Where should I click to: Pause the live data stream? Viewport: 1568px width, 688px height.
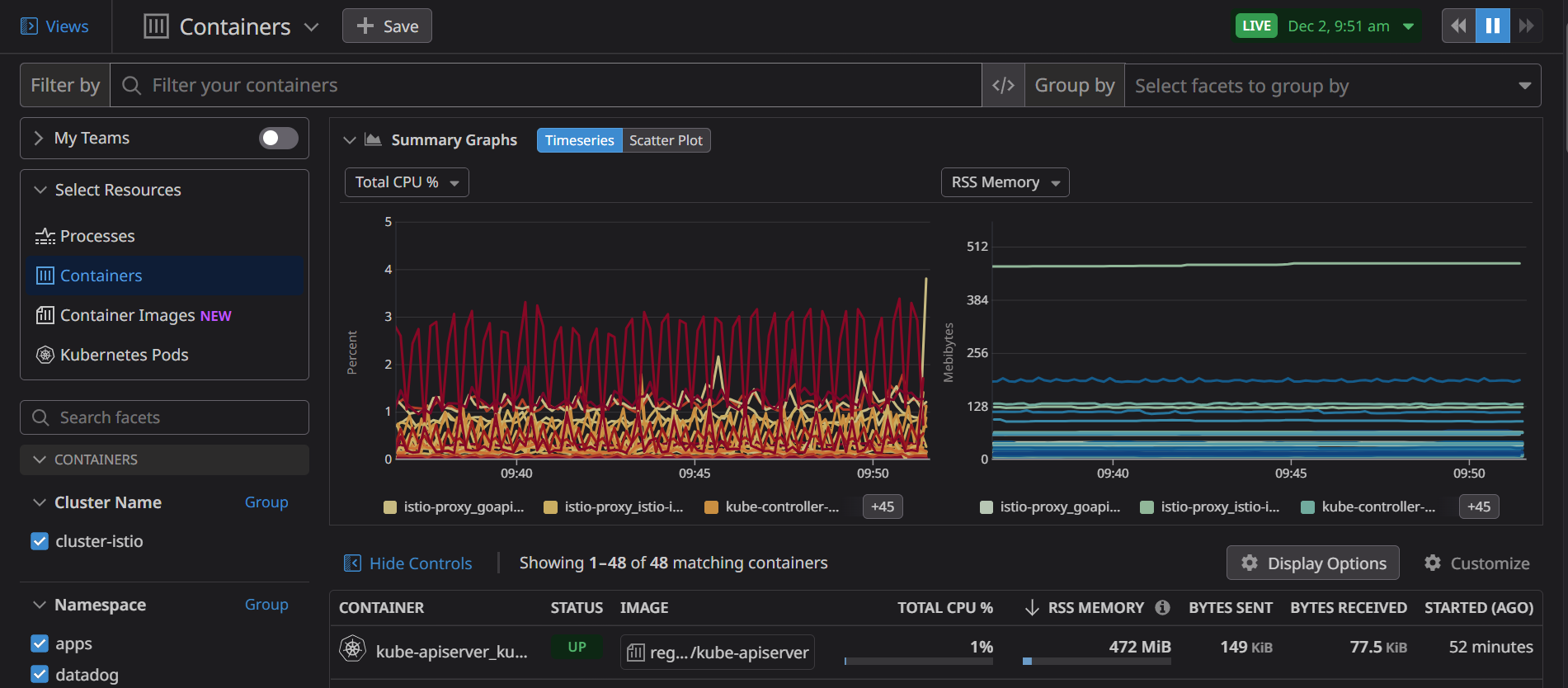pyautogui.click(x=1492, y=26)
